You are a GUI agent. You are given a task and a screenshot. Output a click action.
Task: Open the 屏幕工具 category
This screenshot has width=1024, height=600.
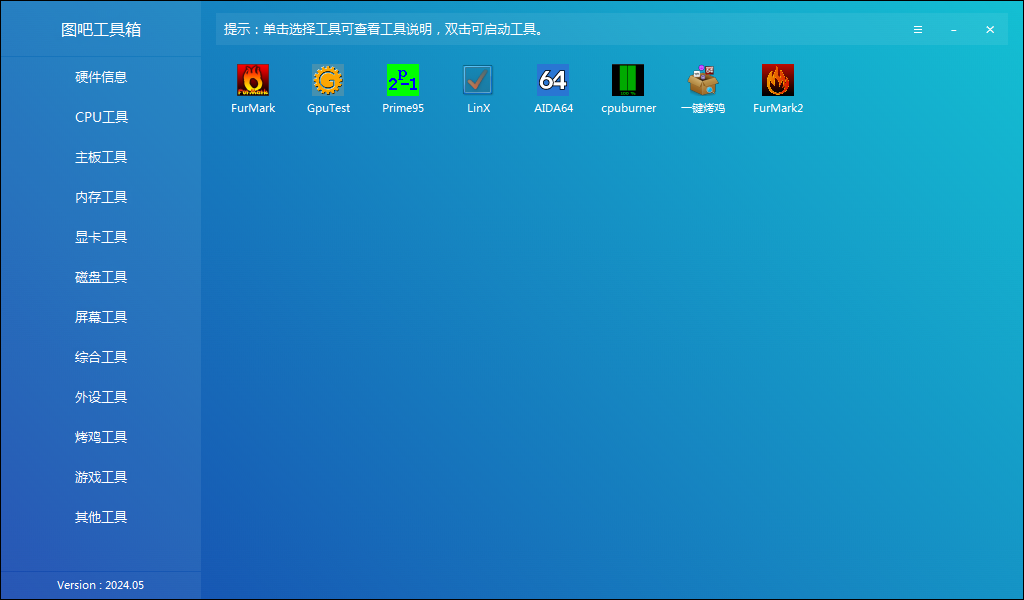pos(101,317)
